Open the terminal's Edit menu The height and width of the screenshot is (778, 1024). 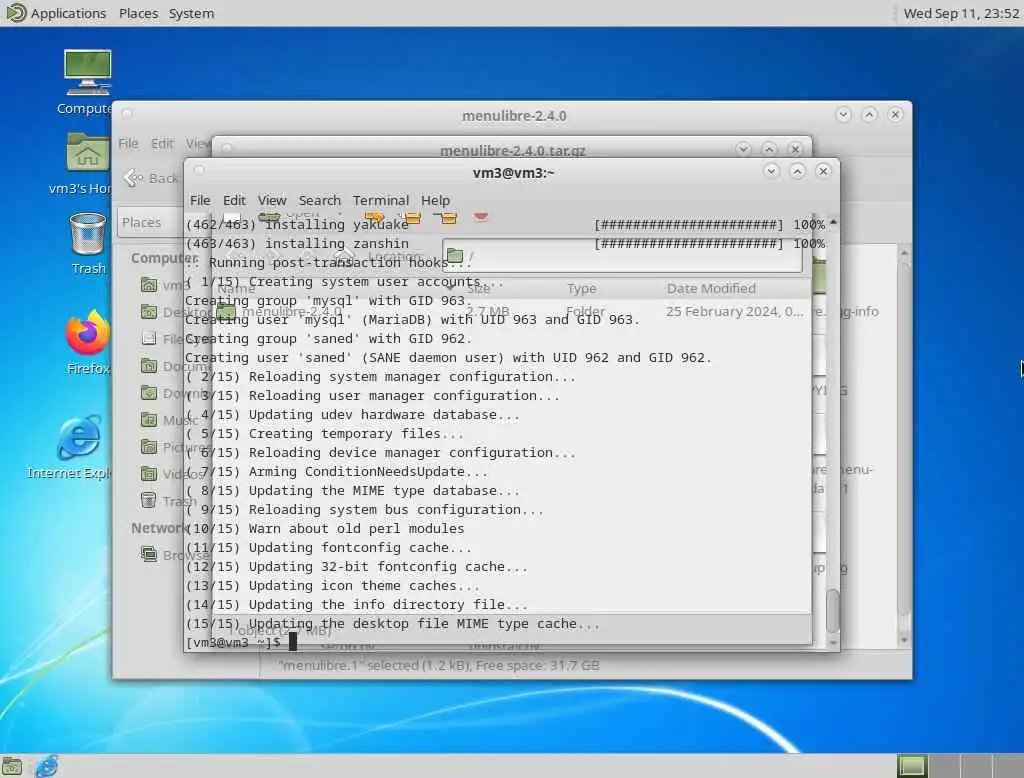pos(234,201)
